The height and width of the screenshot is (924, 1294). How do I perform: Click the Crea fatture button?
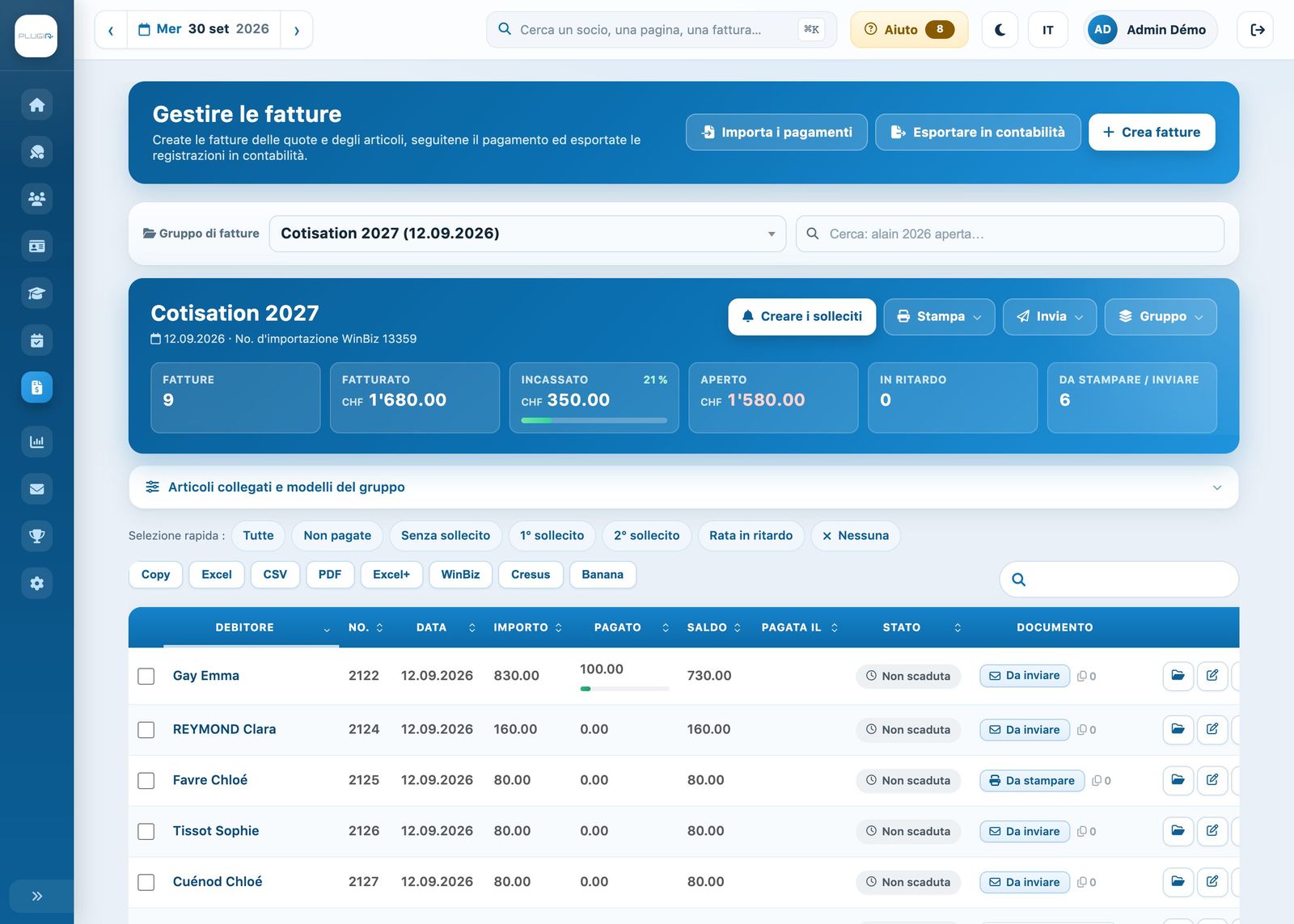click(1152, 133)
